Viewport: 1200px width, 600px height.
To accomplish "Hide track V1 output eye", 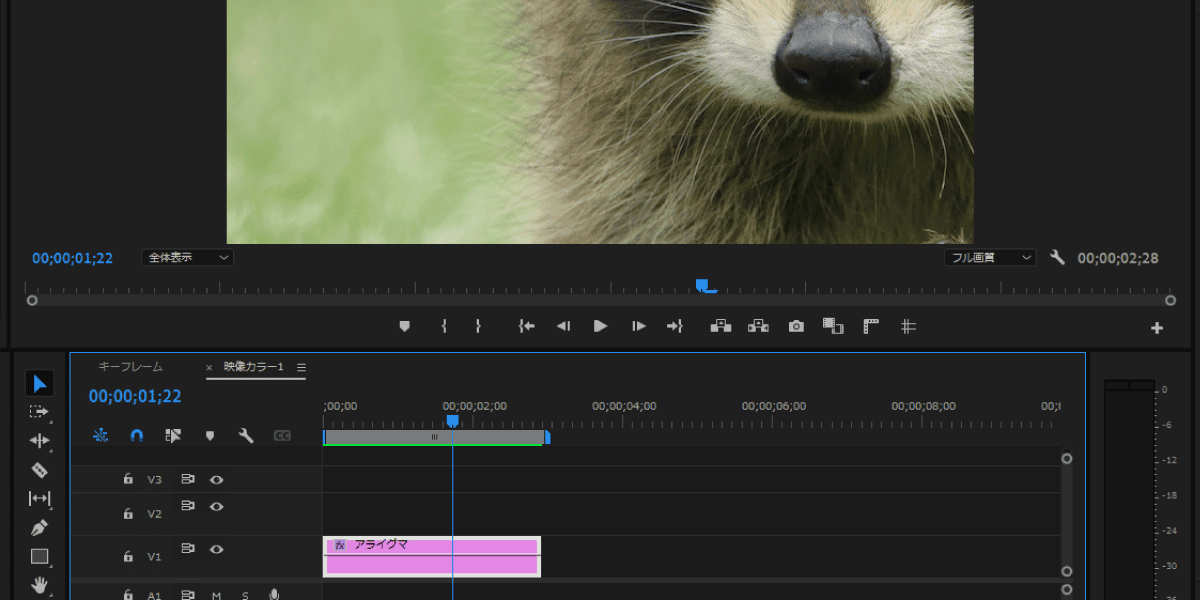I will coord(216,549).
